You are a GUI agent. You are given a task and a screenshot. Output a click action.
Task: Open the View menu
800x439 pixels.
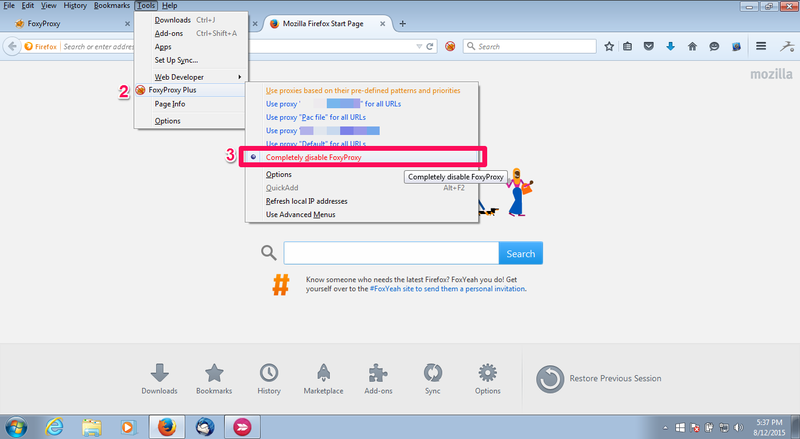pos(48,6)
